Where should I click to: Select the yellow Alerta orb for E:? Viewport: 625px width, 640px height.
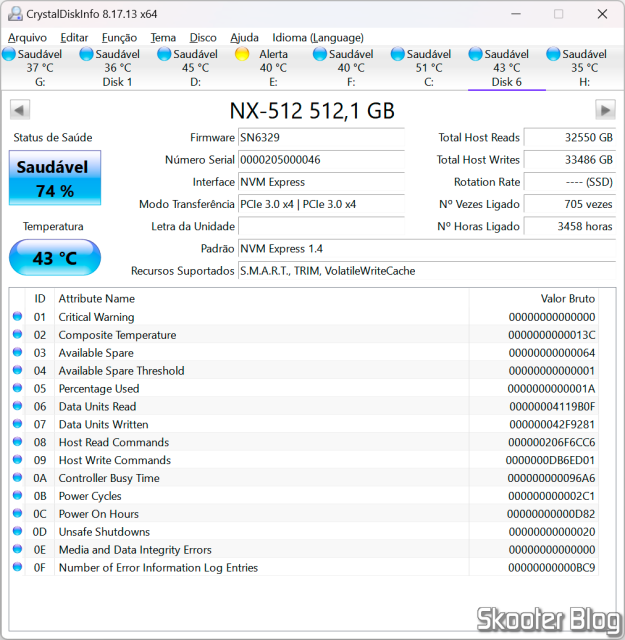242,54
